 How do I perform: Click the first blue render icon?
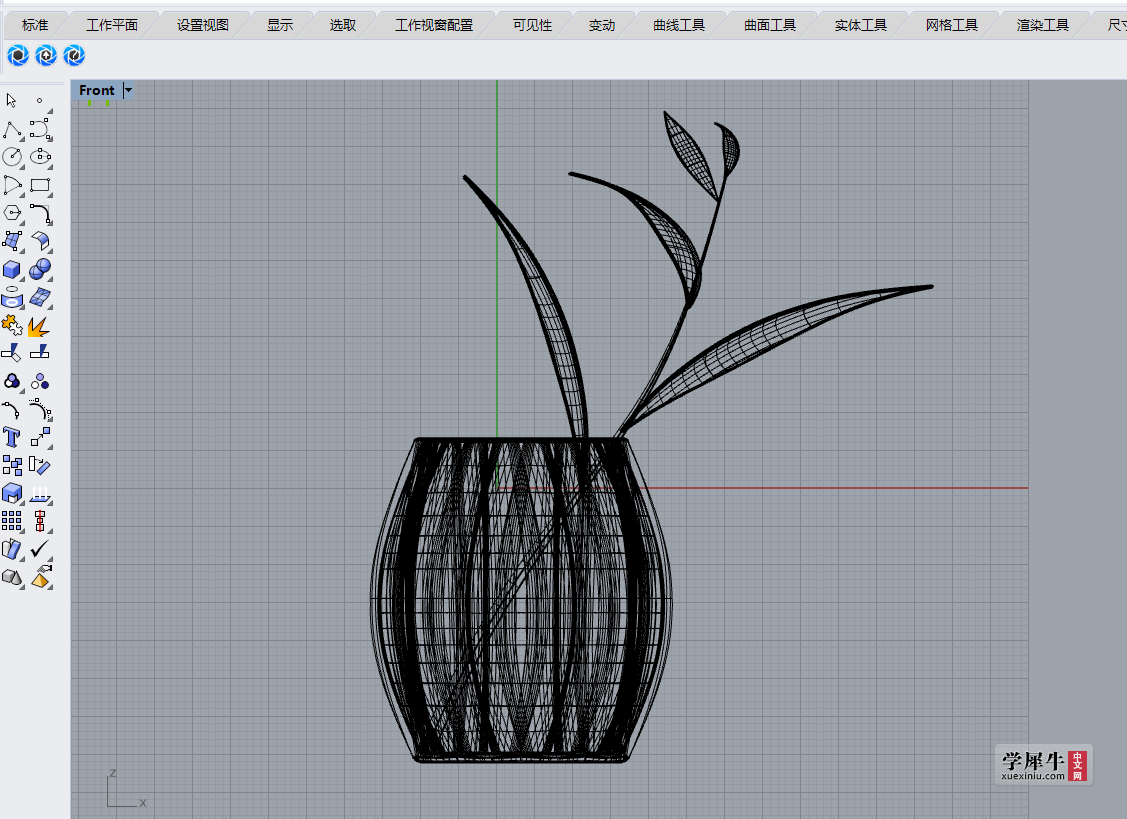tap(18, 55)
